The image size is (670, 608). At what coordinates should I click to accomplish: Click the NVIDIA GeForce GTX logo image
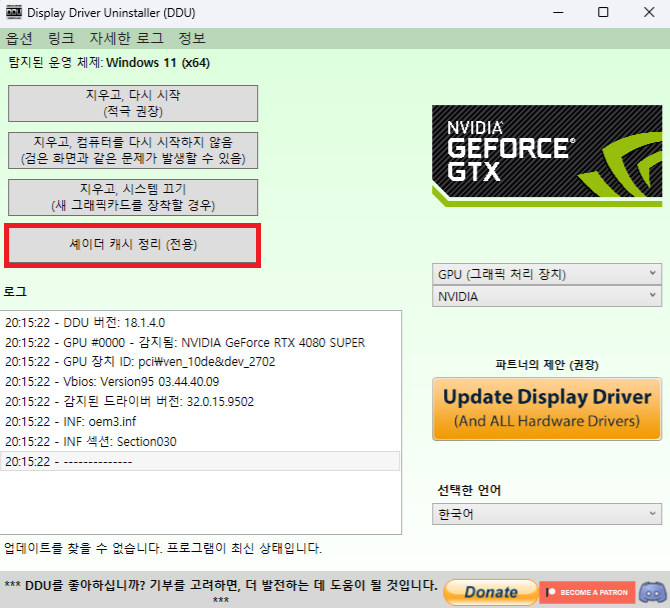[547, 156]
